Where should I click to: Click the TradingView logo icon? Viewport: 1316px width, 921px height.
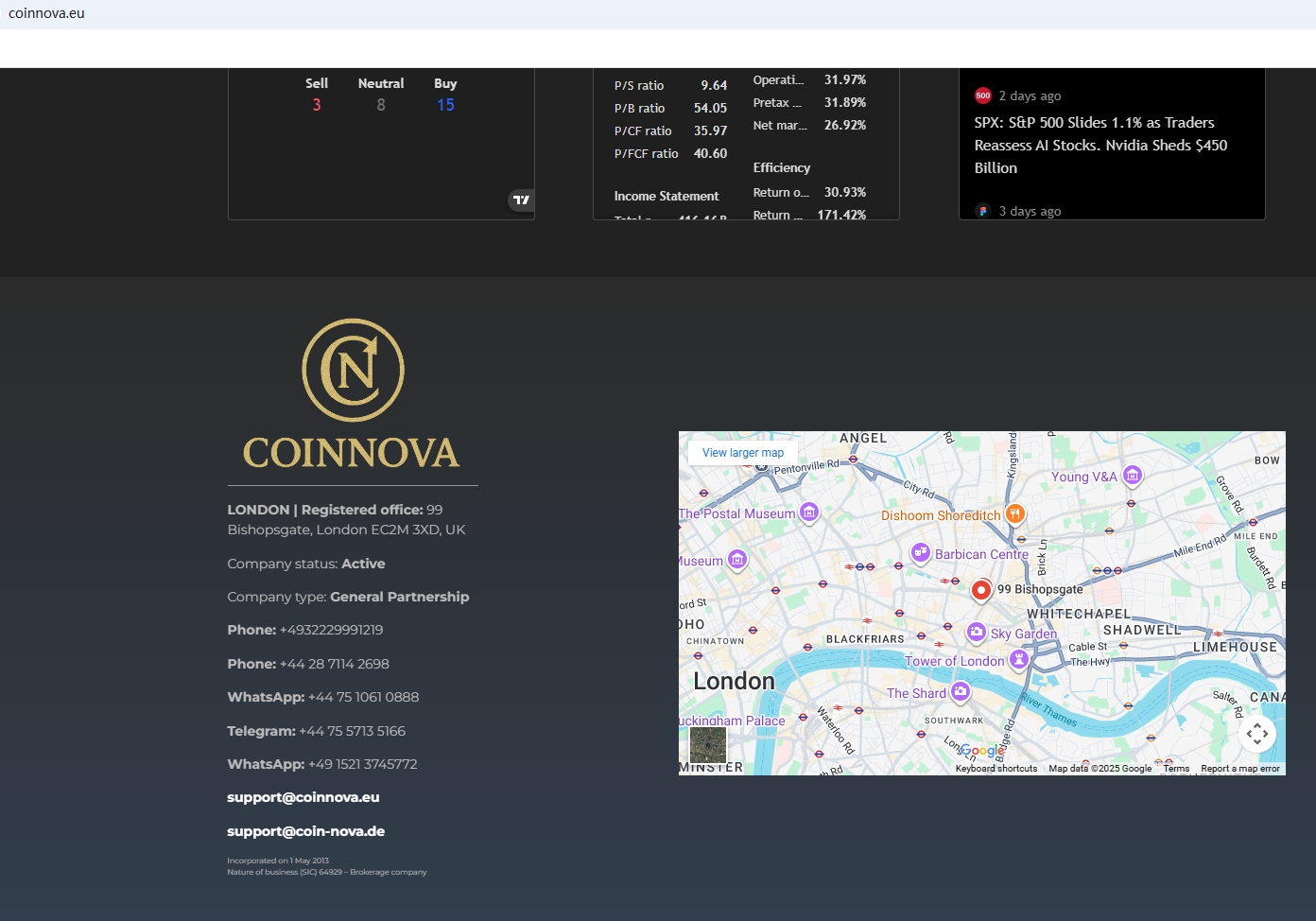(521, 200)
